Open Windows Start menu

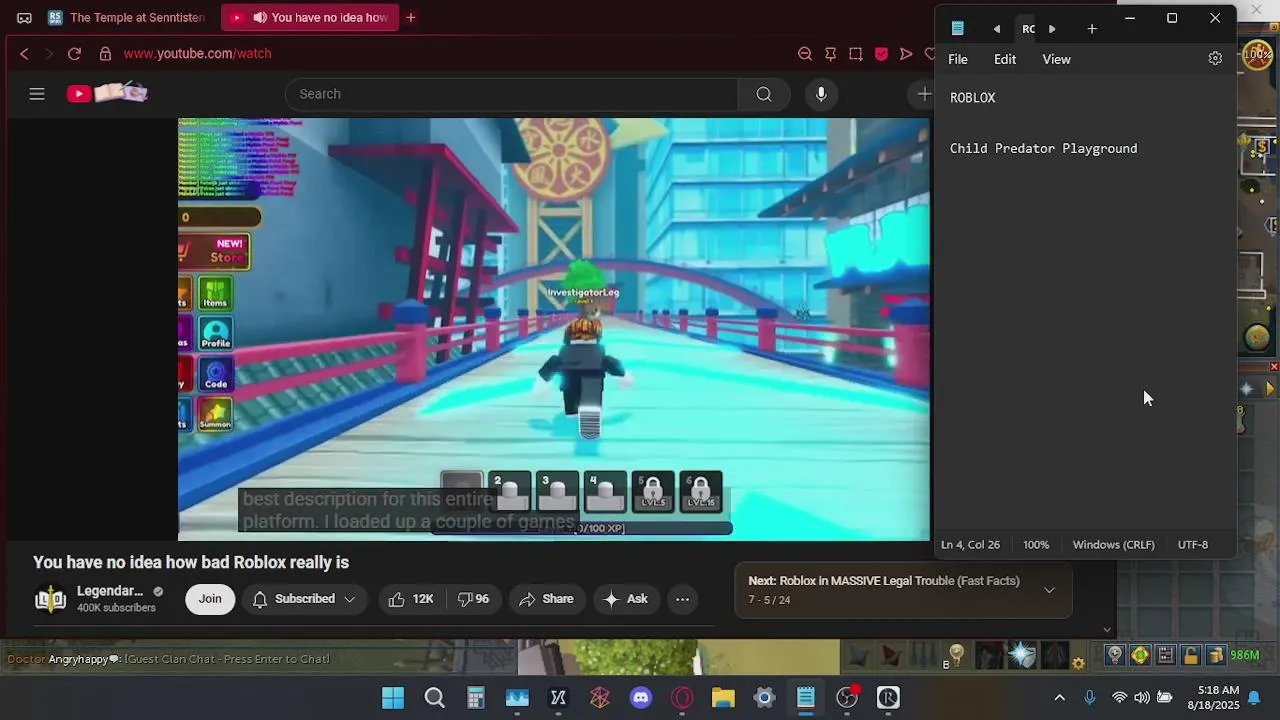point(393,698)
